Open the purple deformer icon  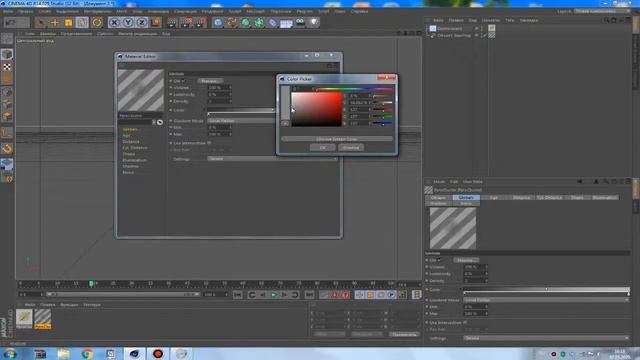[x=273, y=22]
